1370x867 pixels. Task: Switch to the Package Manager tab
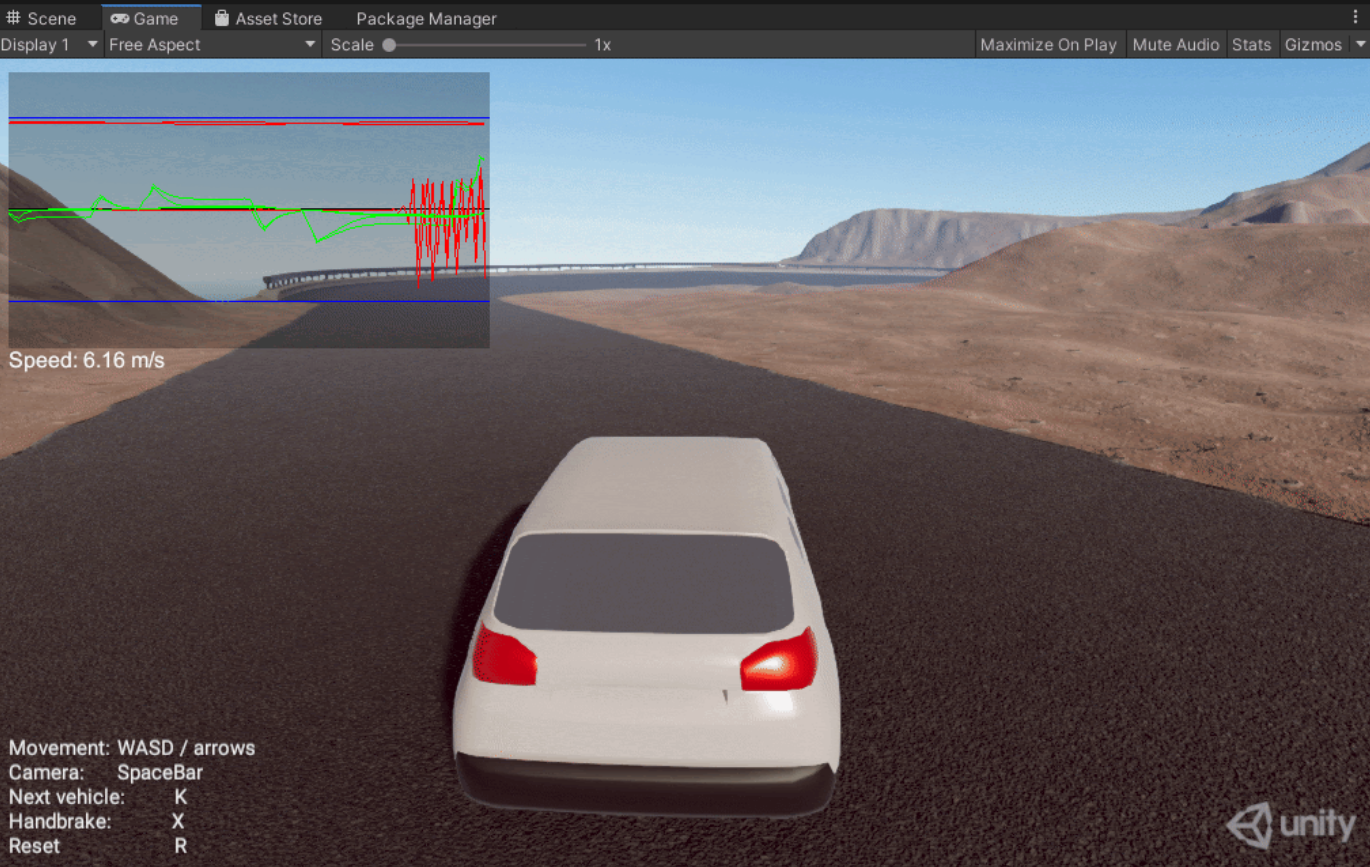426,19
